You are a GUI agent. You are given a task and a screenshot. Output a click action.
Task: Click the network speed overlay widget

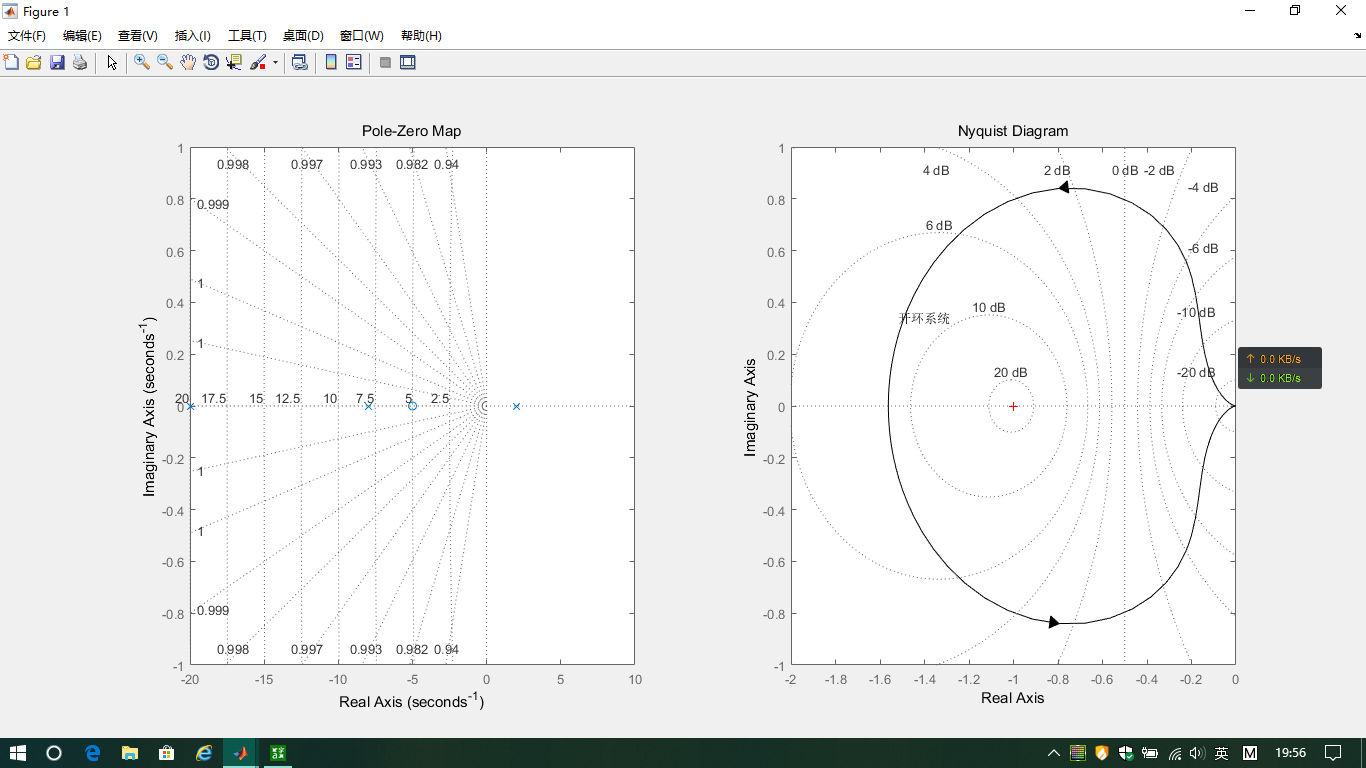(1280, 368)
